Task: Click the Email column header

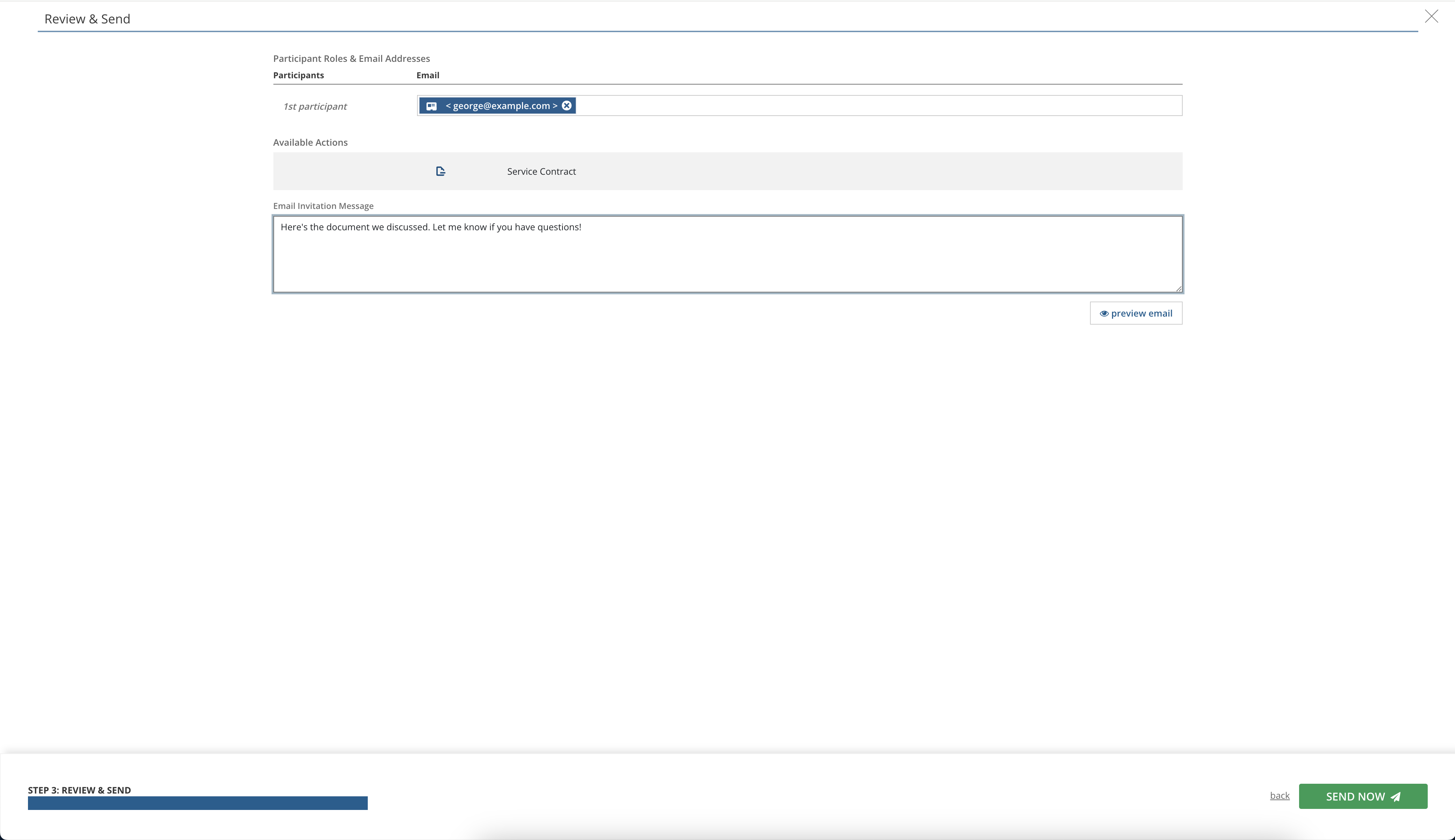Action: [x=428, y=75]
